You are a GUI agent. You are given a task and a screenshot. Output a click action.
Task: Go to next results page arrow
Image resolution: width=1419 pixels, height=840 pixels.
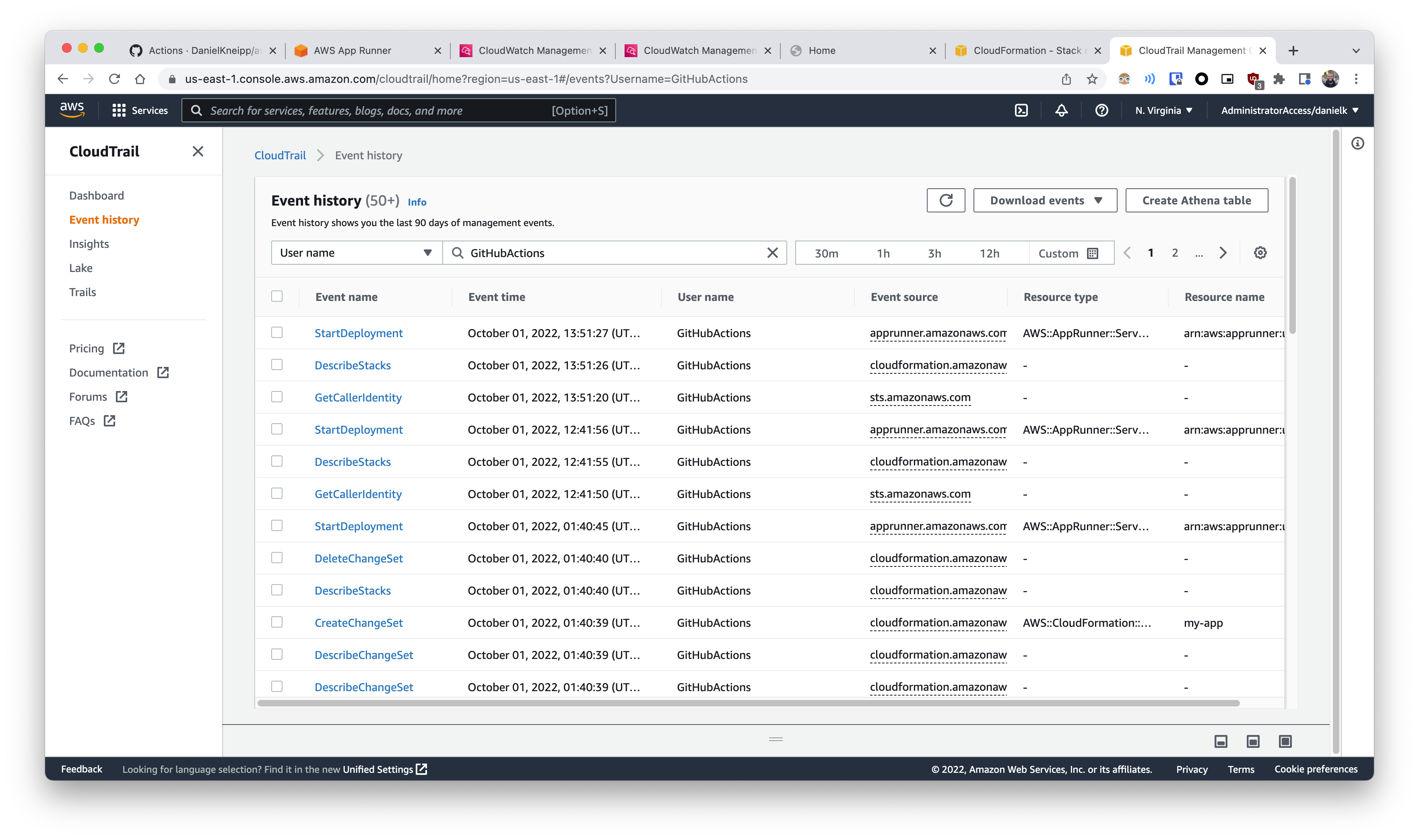pos(1223,253)
